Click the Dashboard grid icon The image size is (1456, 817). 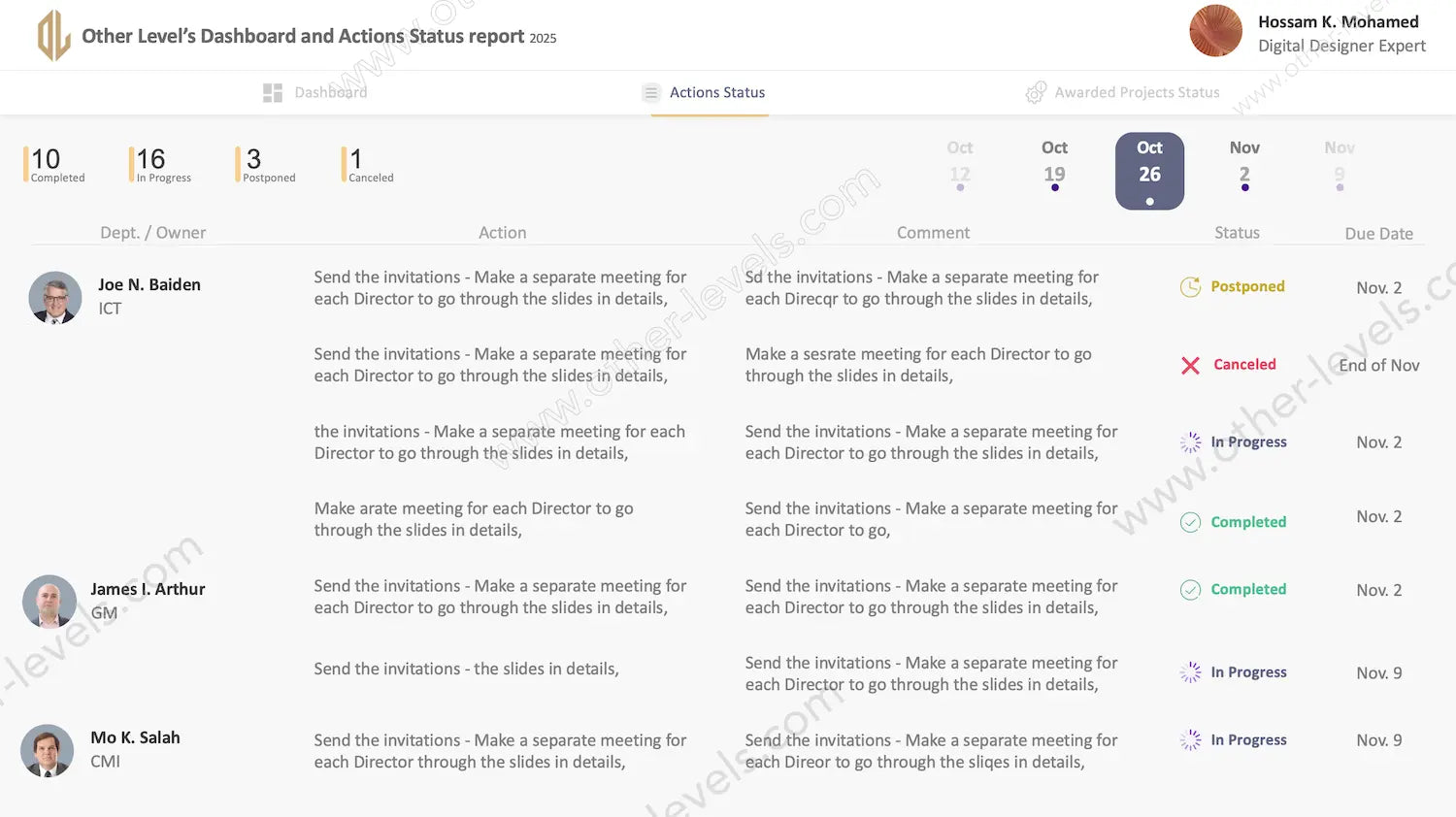[273, 93]
